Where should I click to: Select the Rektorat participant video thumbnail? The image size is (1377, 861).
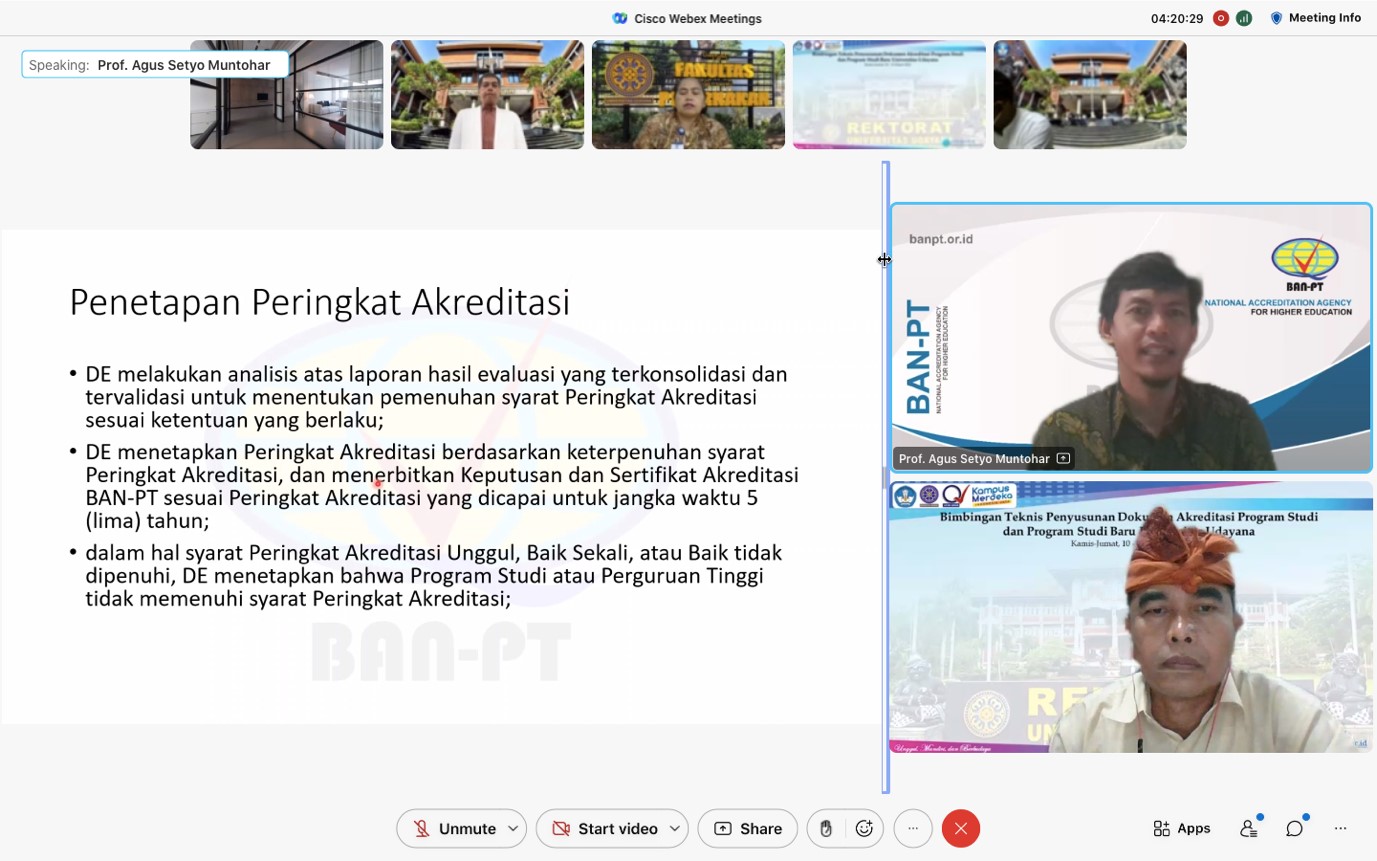click(889, 95)
